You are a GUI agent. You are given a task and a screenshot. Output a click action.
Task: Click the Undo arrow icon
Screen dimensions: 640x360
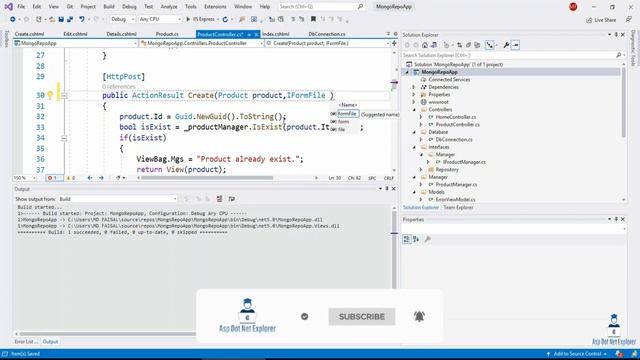[82, 19]
